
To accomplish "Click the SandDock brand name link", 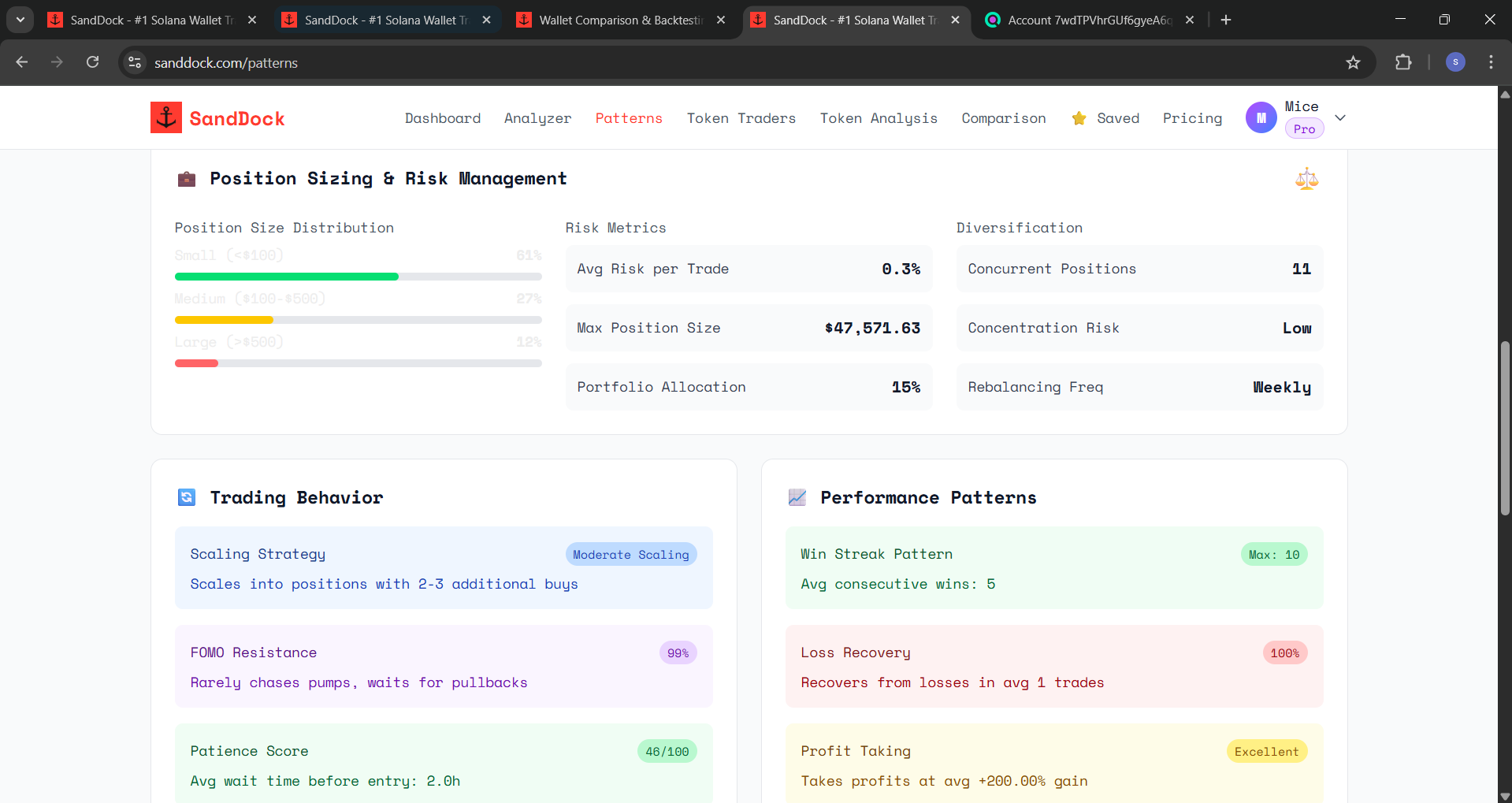I will click(x=237, y=118).
